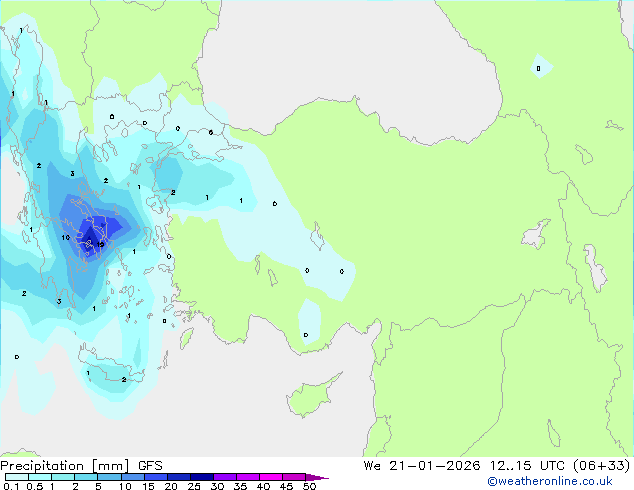
Task: Click the 40–45 mm magenta legend swatch
Action: (271, 477)
